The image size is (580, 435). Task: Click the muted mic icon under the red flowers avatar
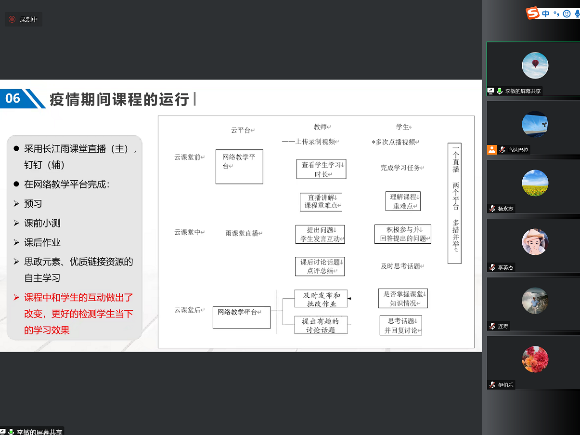click(x=492, y=385)
